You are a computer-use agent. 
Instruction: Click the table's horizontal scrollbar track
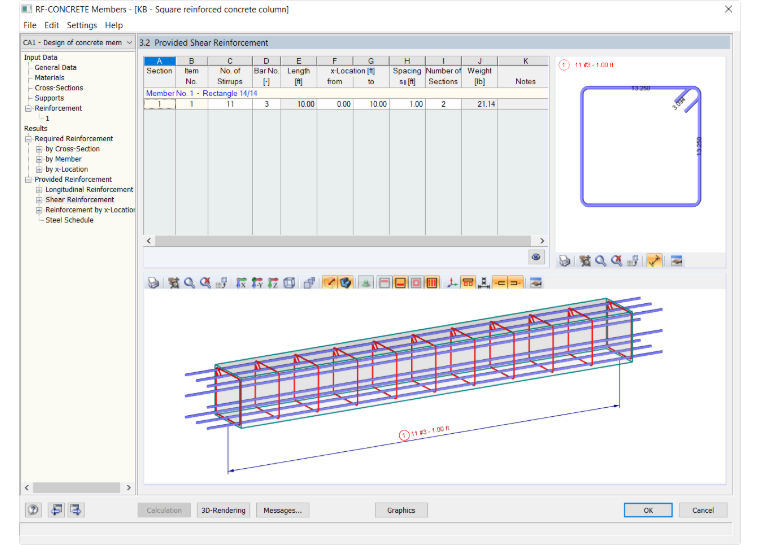click(343, 241)
